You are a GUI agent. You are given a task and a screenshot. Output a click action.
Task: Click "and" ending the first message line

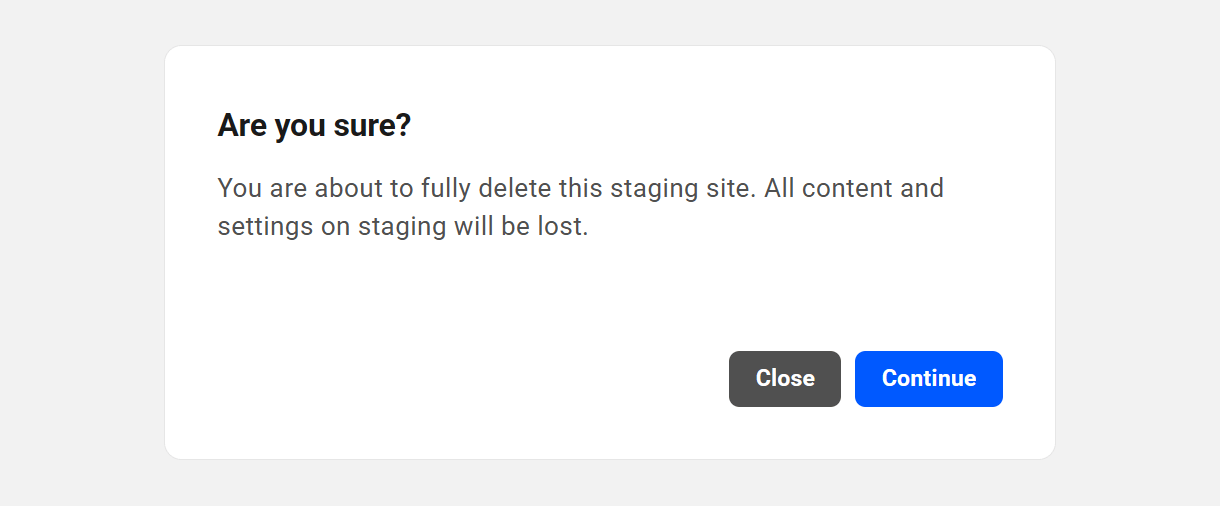(x=922, y=188)
